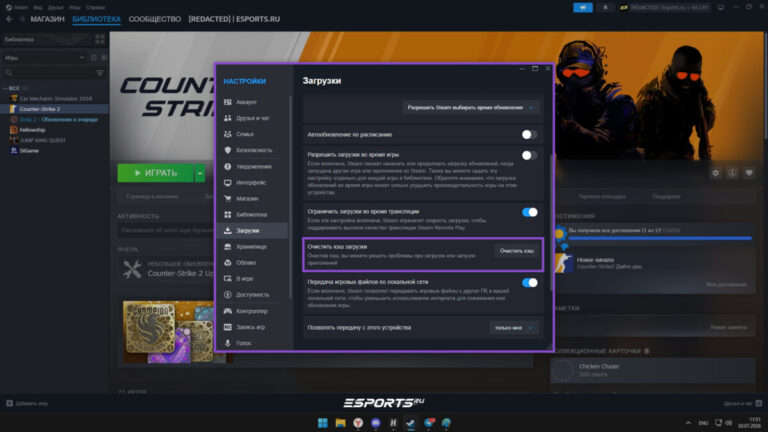This screenshot has height=432, width=768.
Task: Disable Ограничить загрузки во время трансляции
Action: 529,212
